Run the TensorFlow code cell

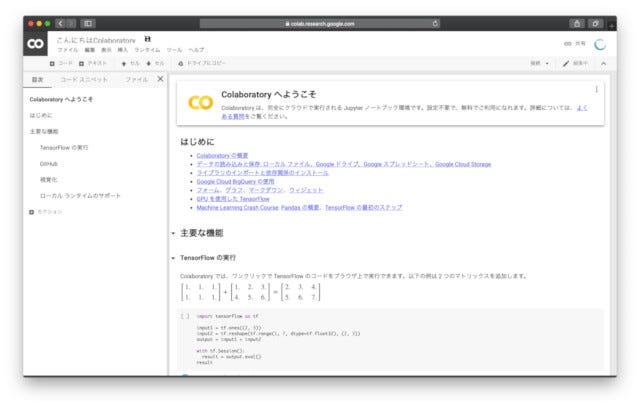point(185,315)
